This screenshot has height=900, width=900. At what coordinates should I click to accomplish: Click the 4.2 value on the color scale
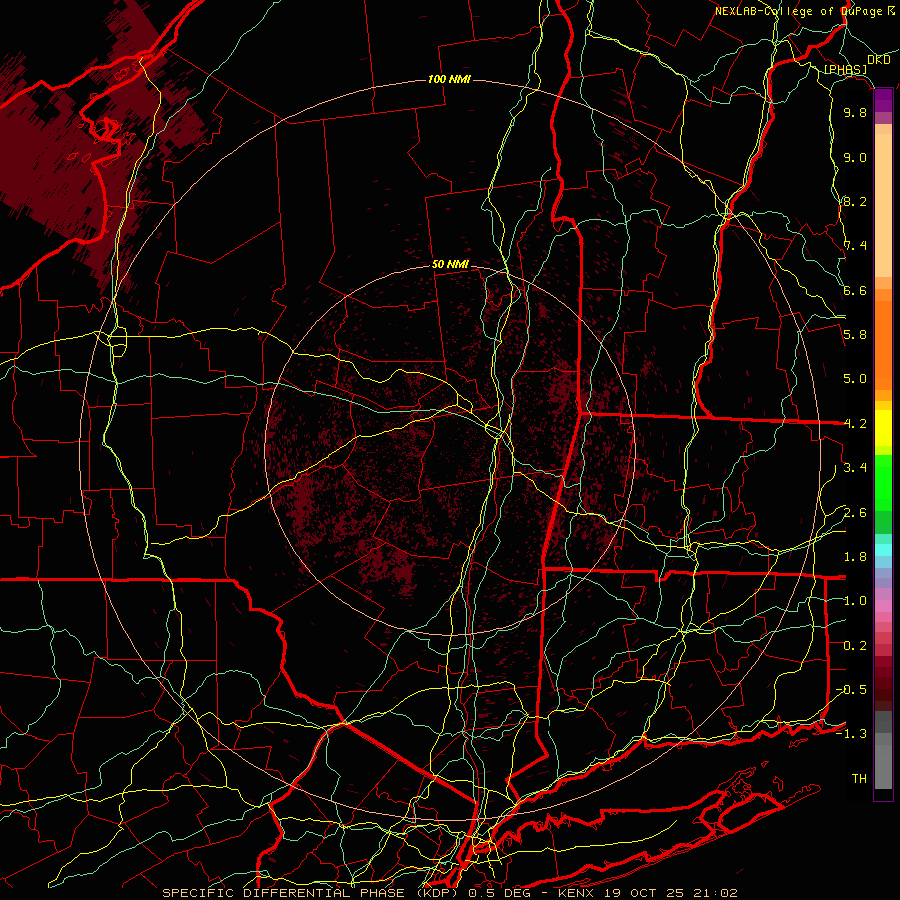[x=855, y=424]
